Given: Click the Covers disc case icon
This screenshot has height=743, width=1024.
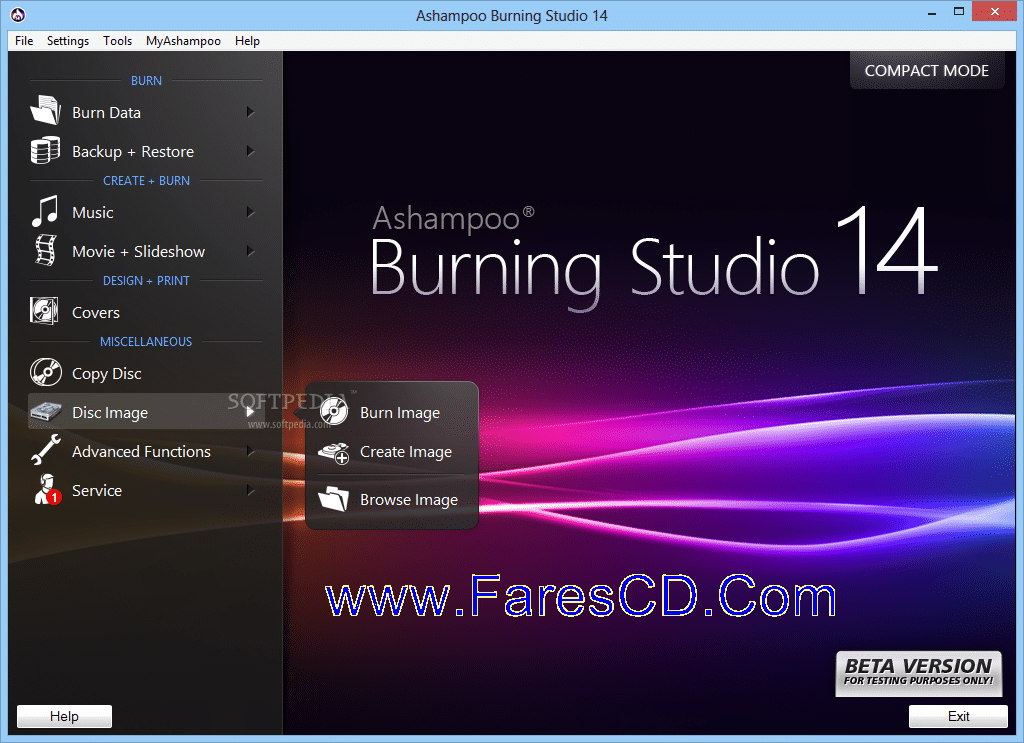Looking at the screenshot, I should coord(44,311).
